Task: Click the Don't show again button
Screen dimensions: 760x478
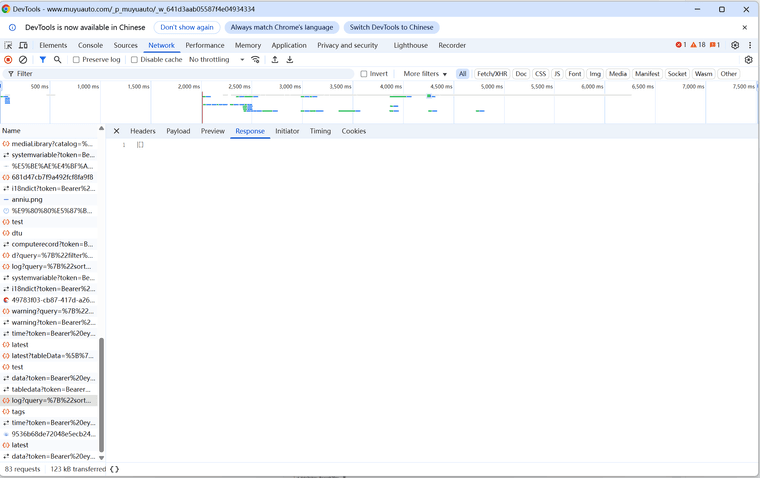Action: [187, 28]
